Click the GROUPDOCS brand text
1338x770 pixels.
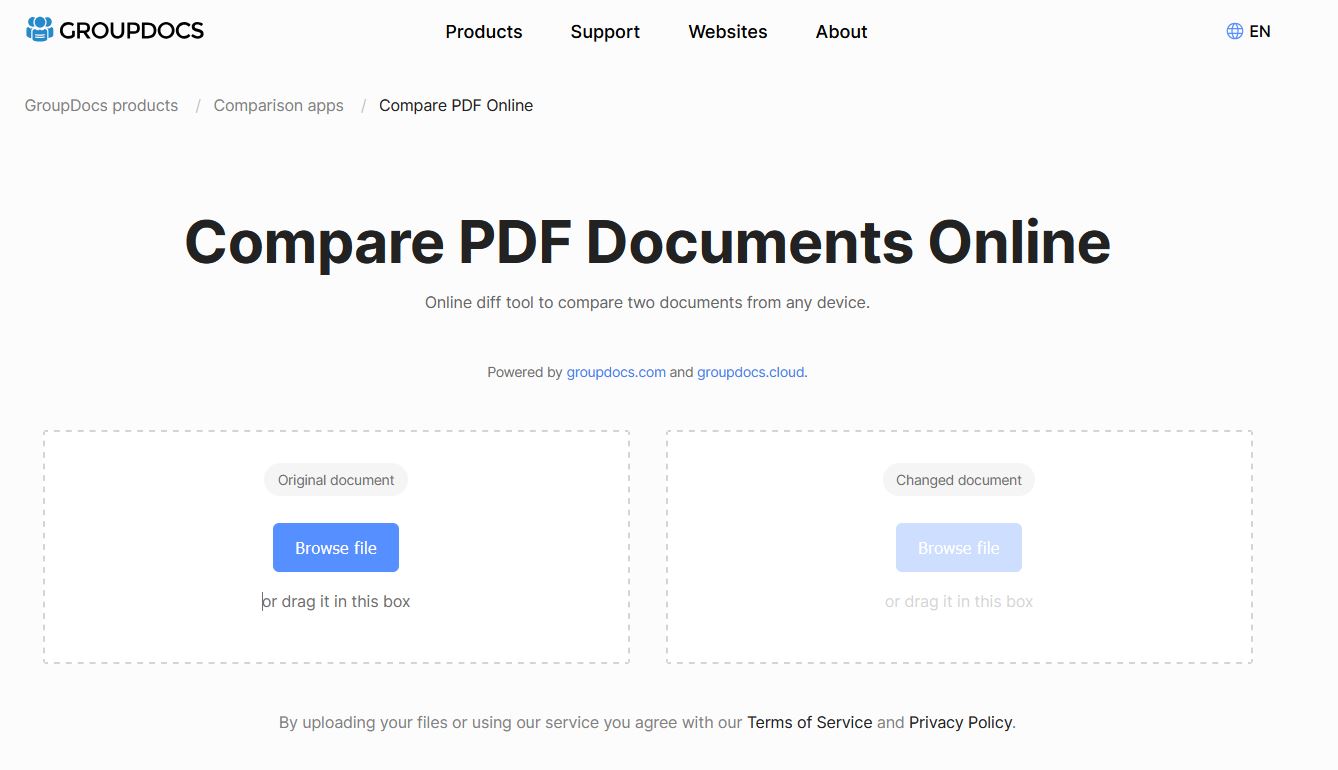[x=131, y=30]
